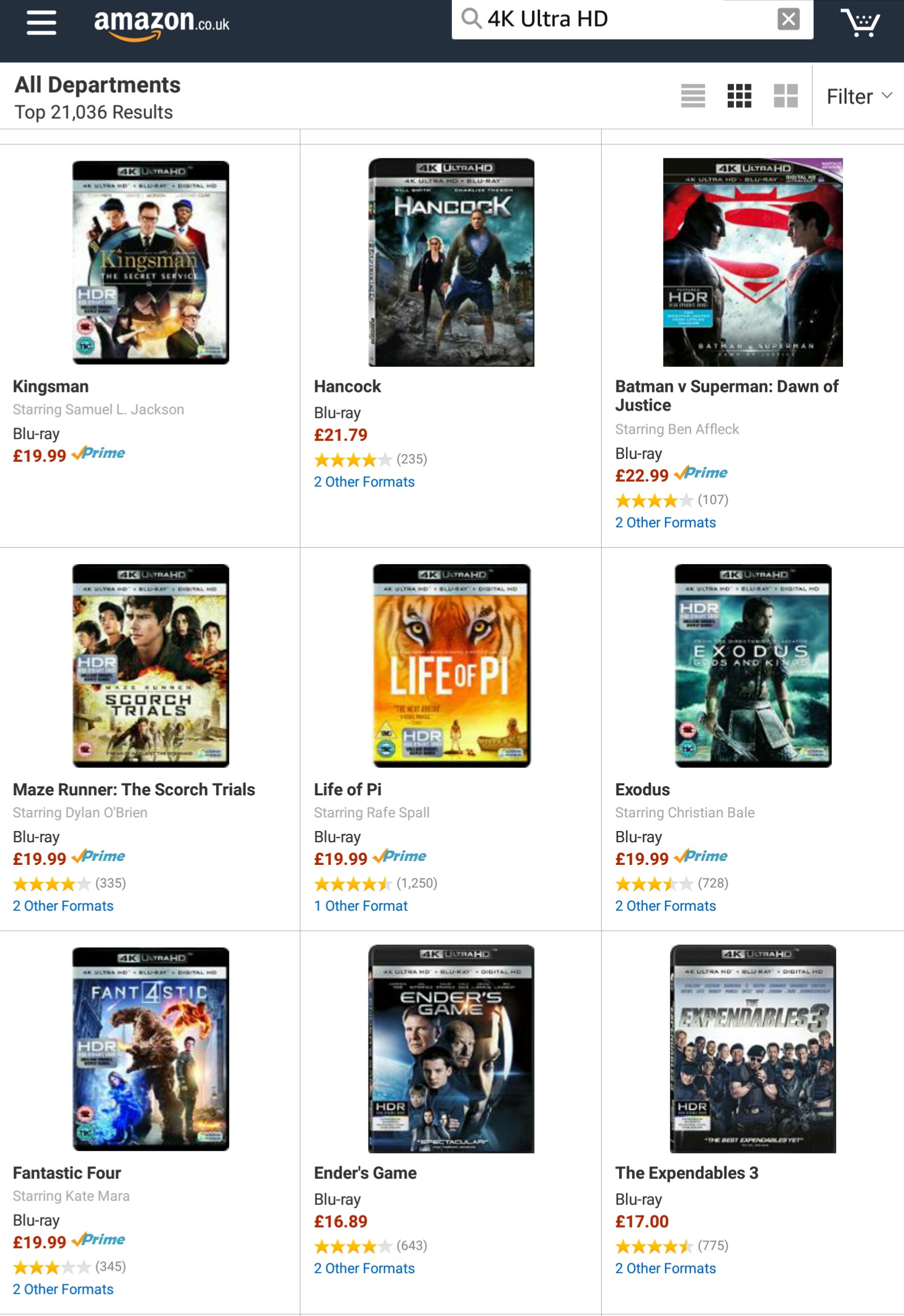Clear the search box text
Image resolution: width=904 pixels, height=1316 pixels.
point(788,19)
